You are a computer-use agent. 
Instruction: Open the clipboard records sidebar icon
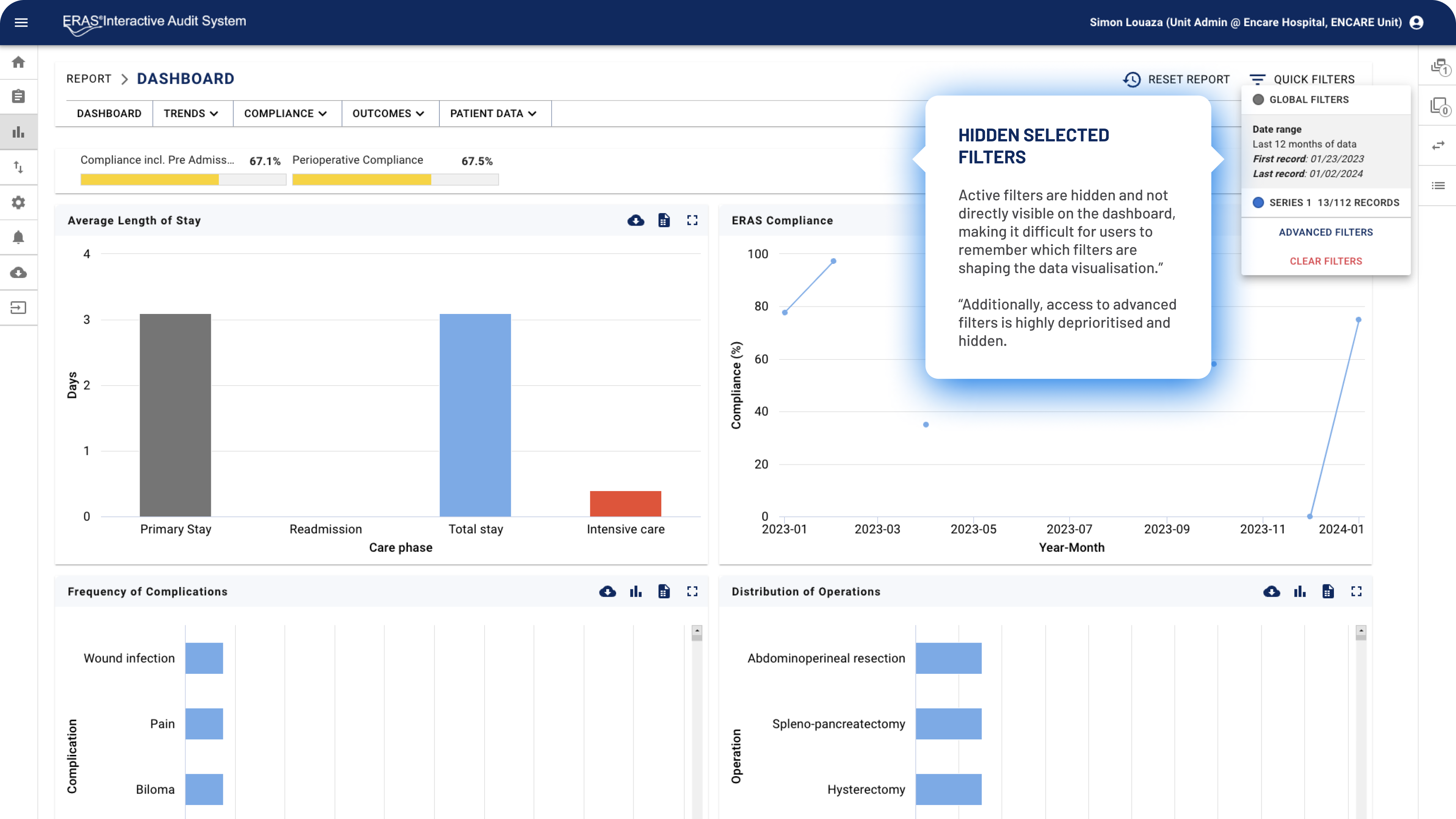[19, 97]
